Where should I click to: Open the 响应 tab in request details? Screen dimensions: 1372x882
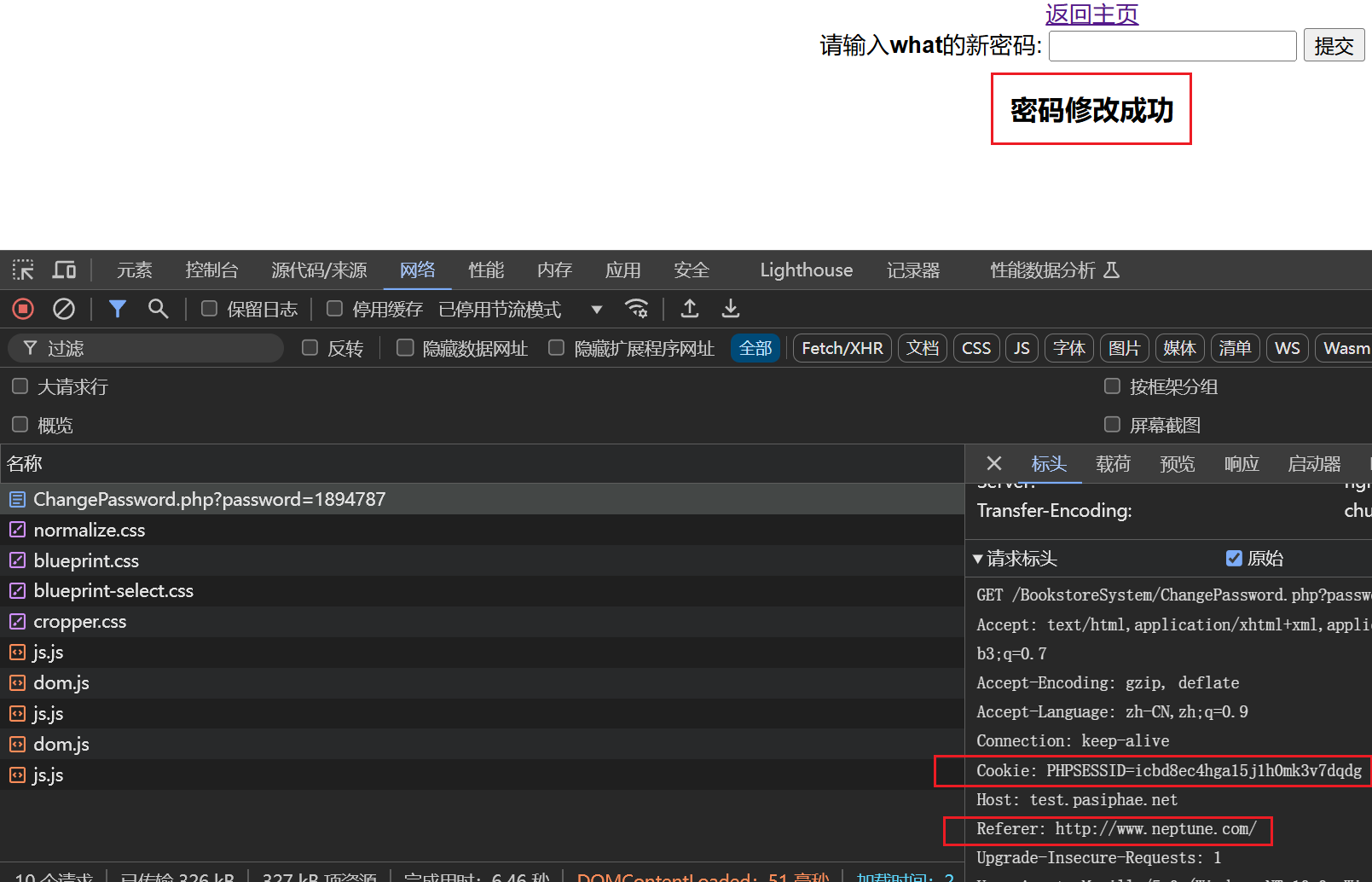coord(1242,464)
